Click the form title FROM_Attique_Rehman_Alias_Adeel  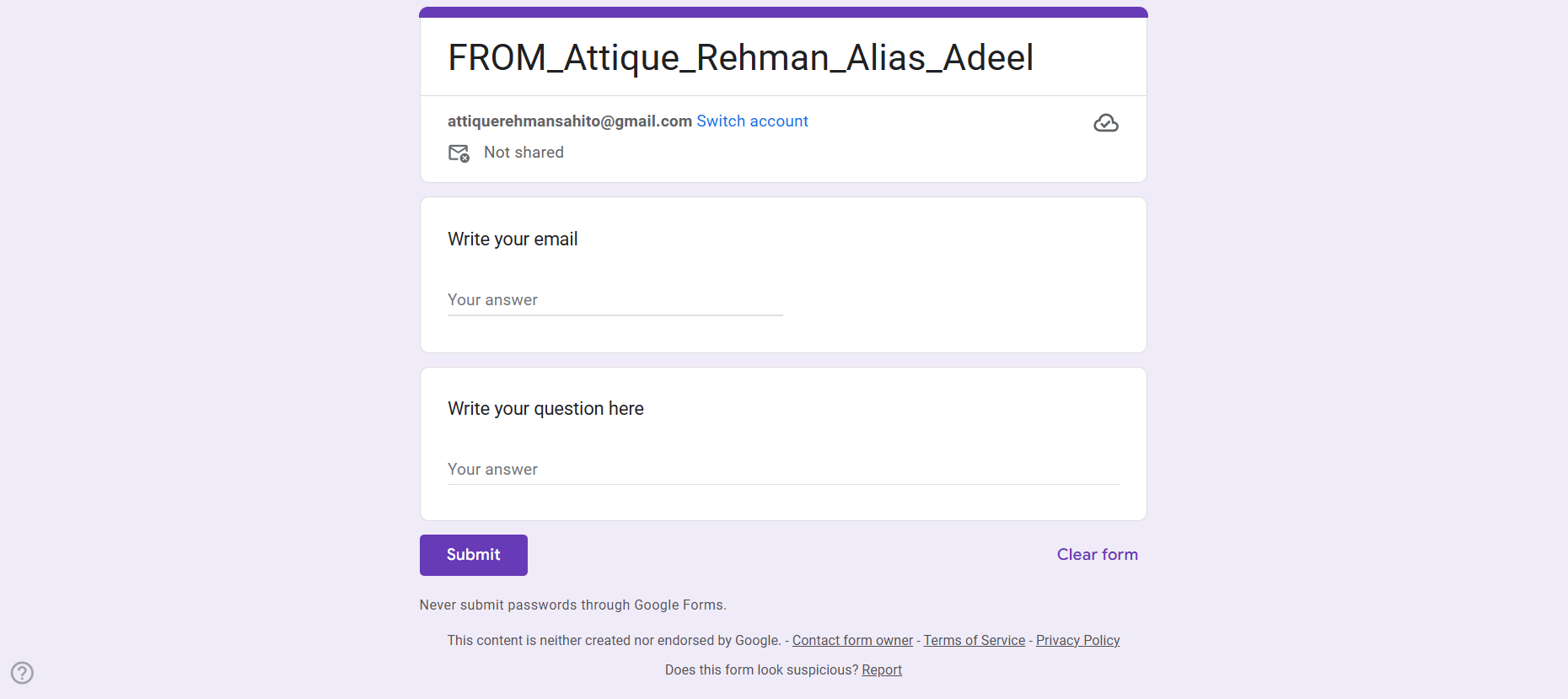point(740,58)
